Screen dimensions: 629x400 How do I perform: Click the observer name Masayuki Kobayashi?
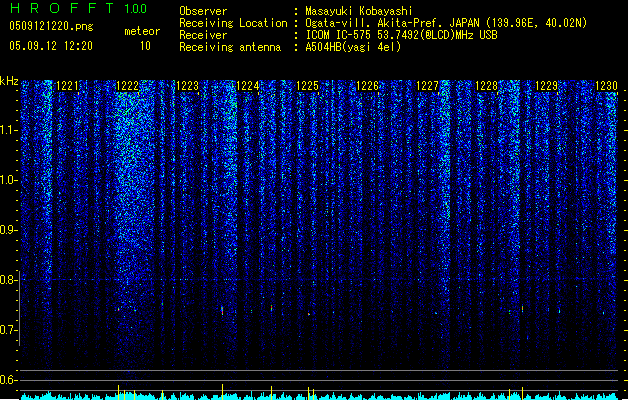359,11
